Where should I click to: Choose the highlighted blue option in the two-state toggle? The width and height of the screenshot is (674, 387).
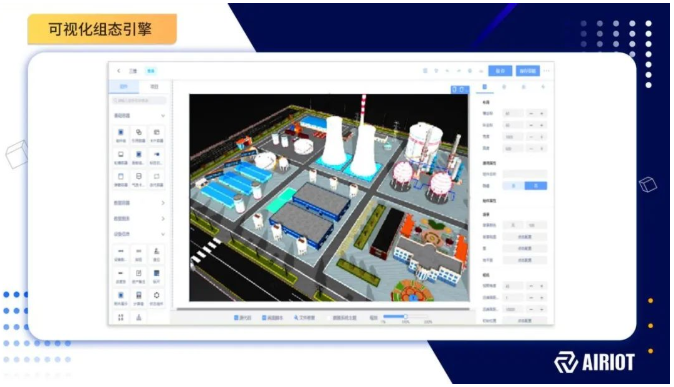[x=536, y=186]
